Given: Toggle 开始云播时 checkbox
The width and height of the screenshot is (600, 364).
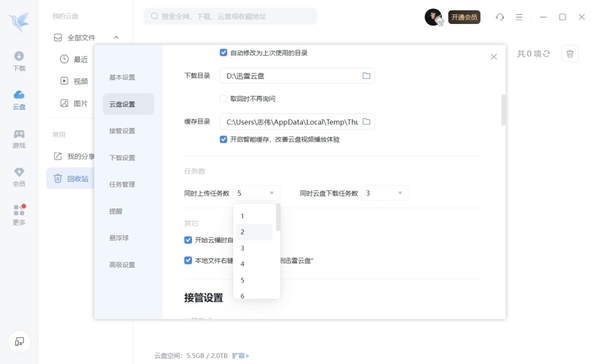Looking at the screenshot, I should click(x=188, y=240).
